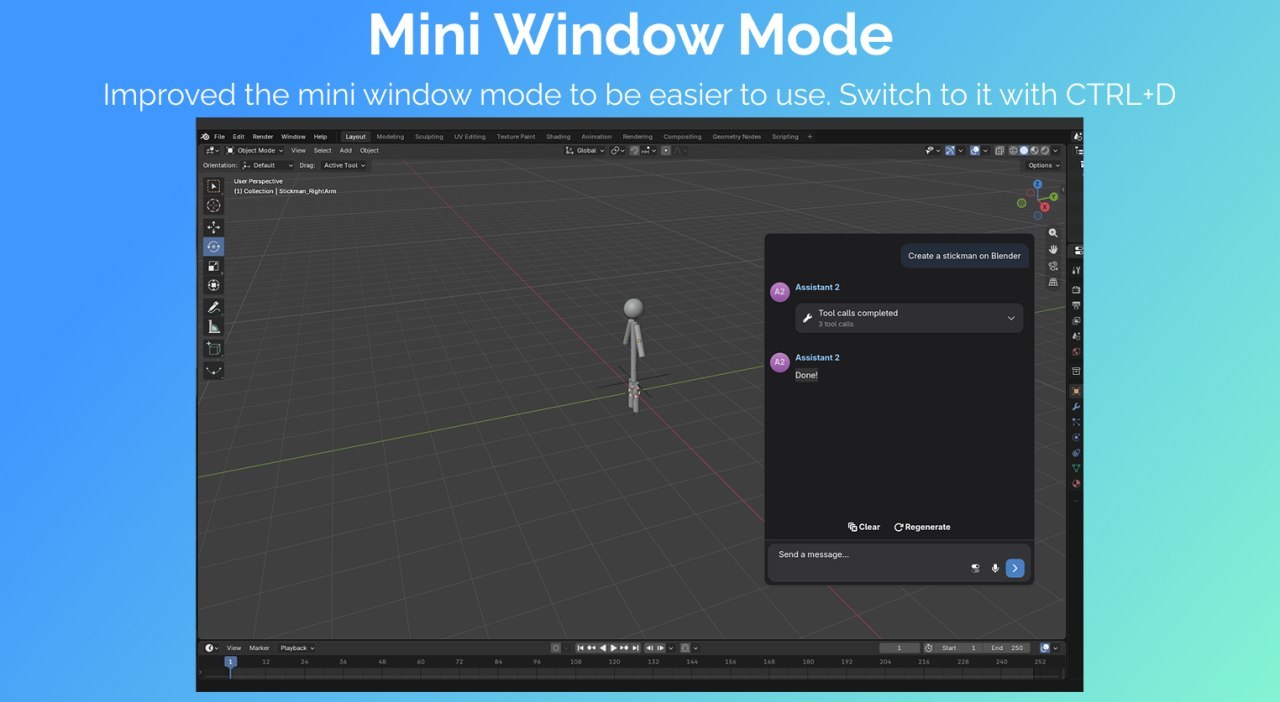
Task: Click the viewport zoom magnifier icon
Action: pos(1053,232)
